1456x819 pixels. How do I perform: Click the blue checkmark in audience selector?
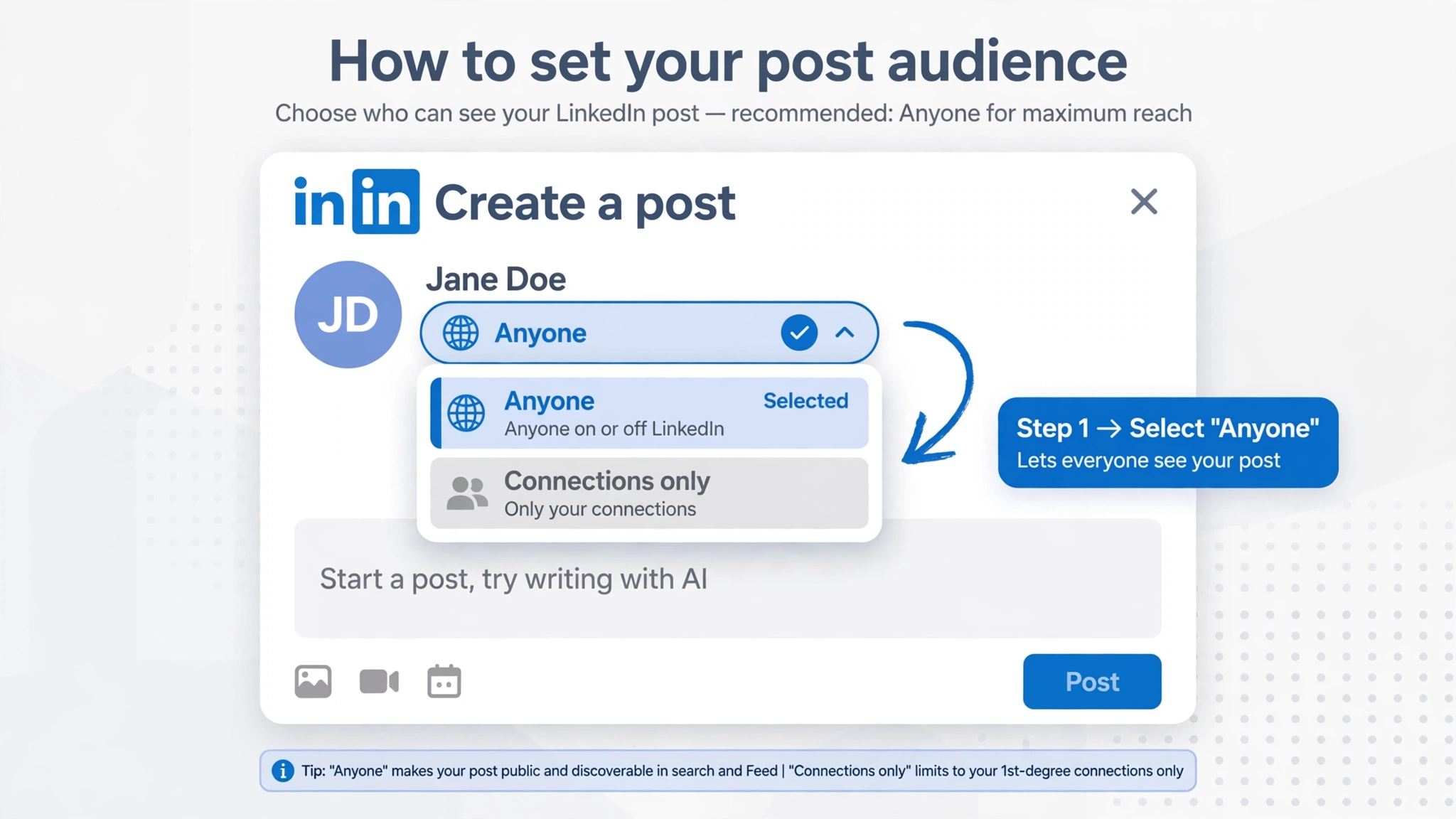pos(799,333)
